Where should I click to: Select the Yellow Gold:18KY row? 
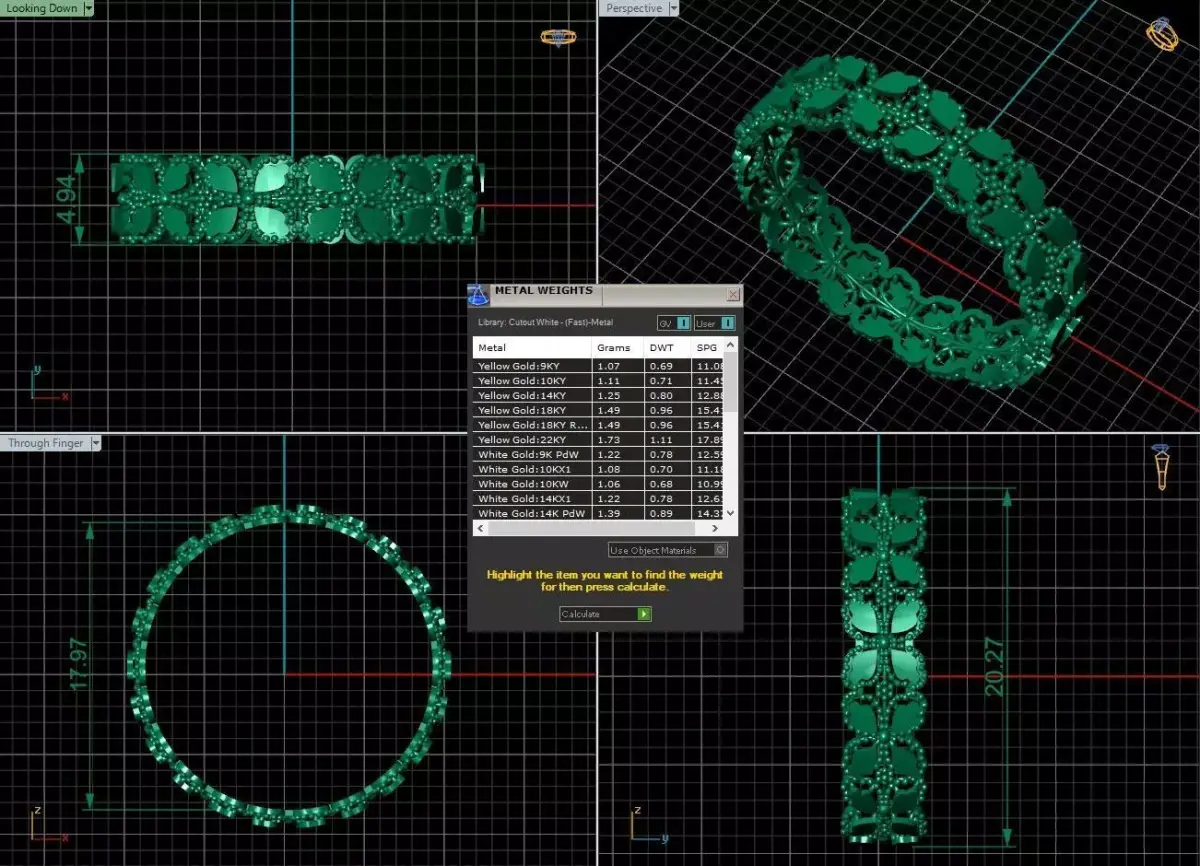click(x=598, y=410)
